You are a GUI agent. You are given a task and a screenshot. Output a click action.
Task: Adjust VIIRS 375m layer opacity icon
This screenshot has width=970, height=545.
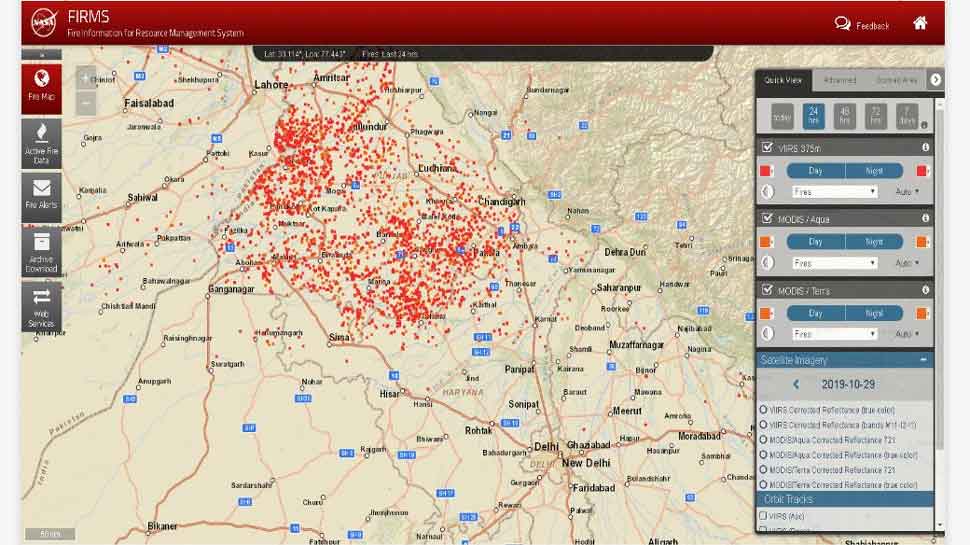click(768, 192)
